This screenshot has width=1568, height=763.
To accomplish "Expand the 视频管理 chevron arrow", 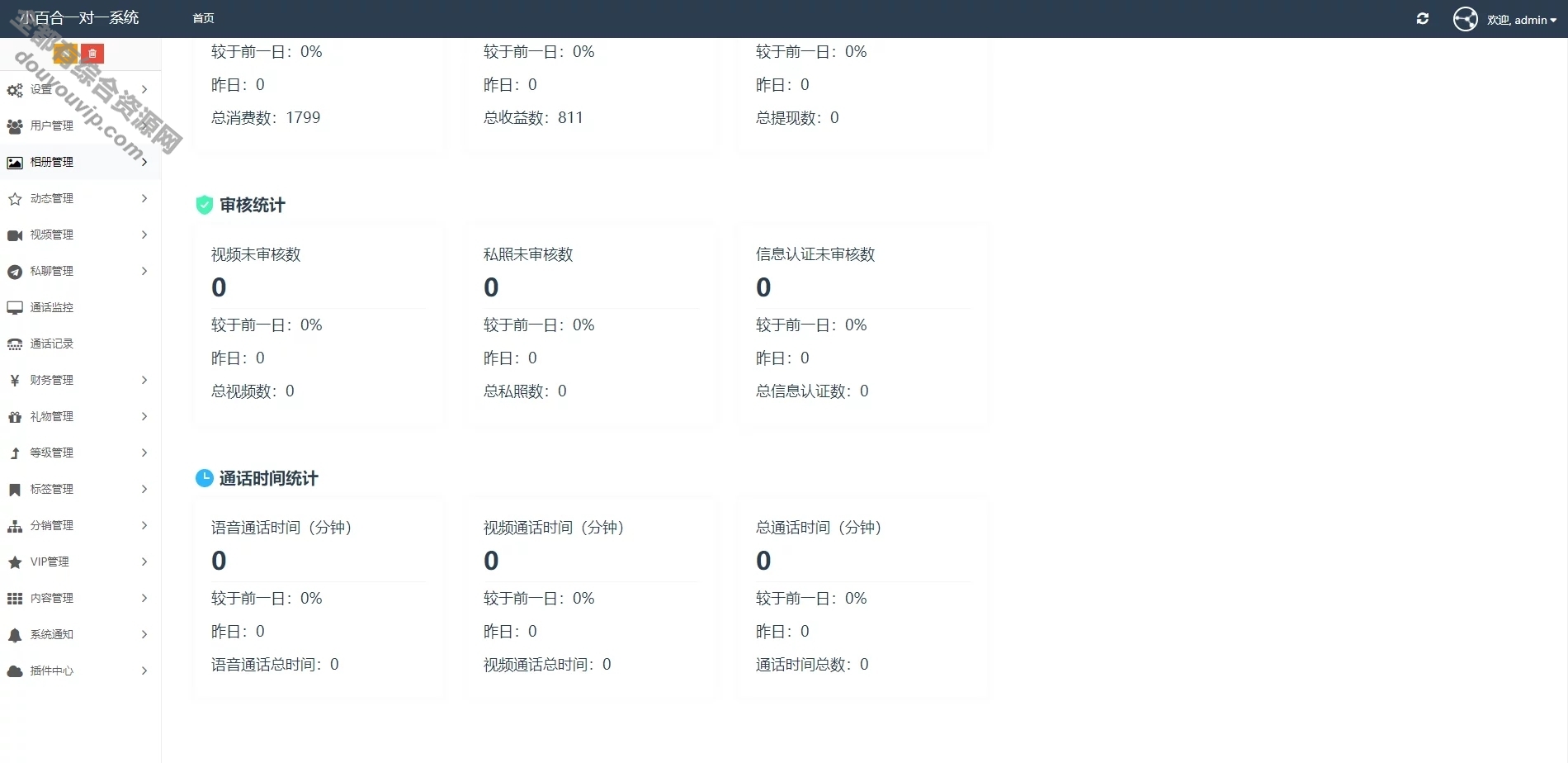I will (144, 235).
